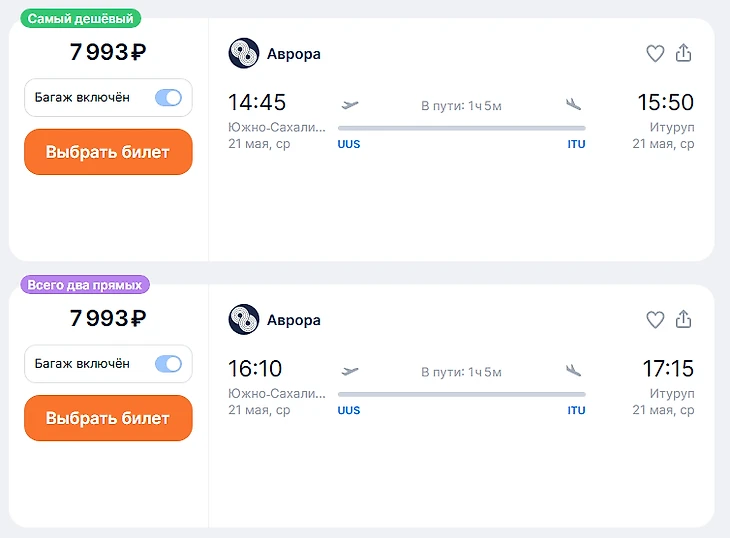Click the Aurora airline logo on the first ticket
Image resolution: width=730 pixels, height=538 pixels.
coord(244,54)
